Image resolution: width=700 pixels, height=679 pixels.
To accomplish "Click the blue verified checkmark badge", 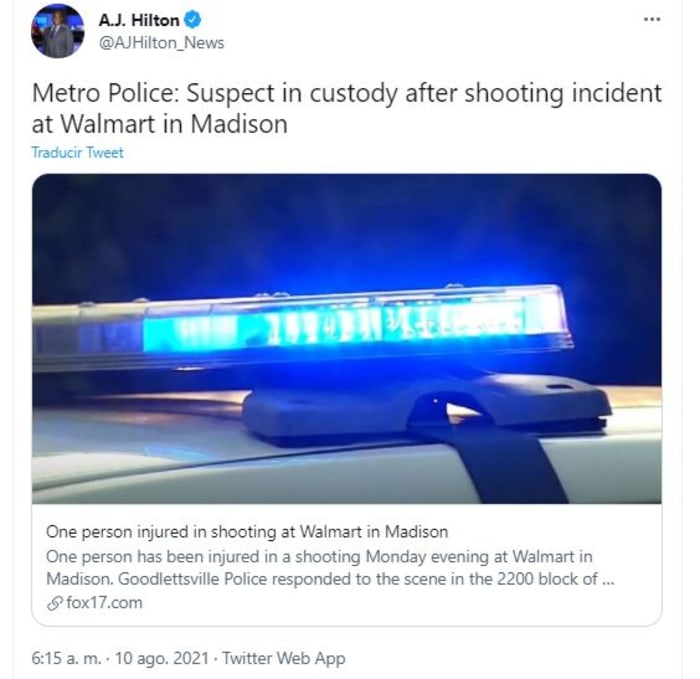I will 193,20.
